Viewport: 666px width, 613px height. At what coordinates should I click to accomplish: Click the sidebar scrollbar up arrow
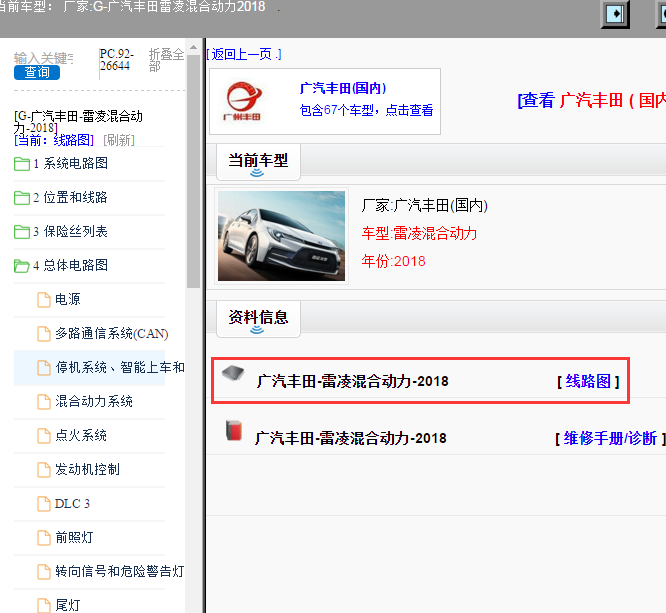[x=193, y=47]
